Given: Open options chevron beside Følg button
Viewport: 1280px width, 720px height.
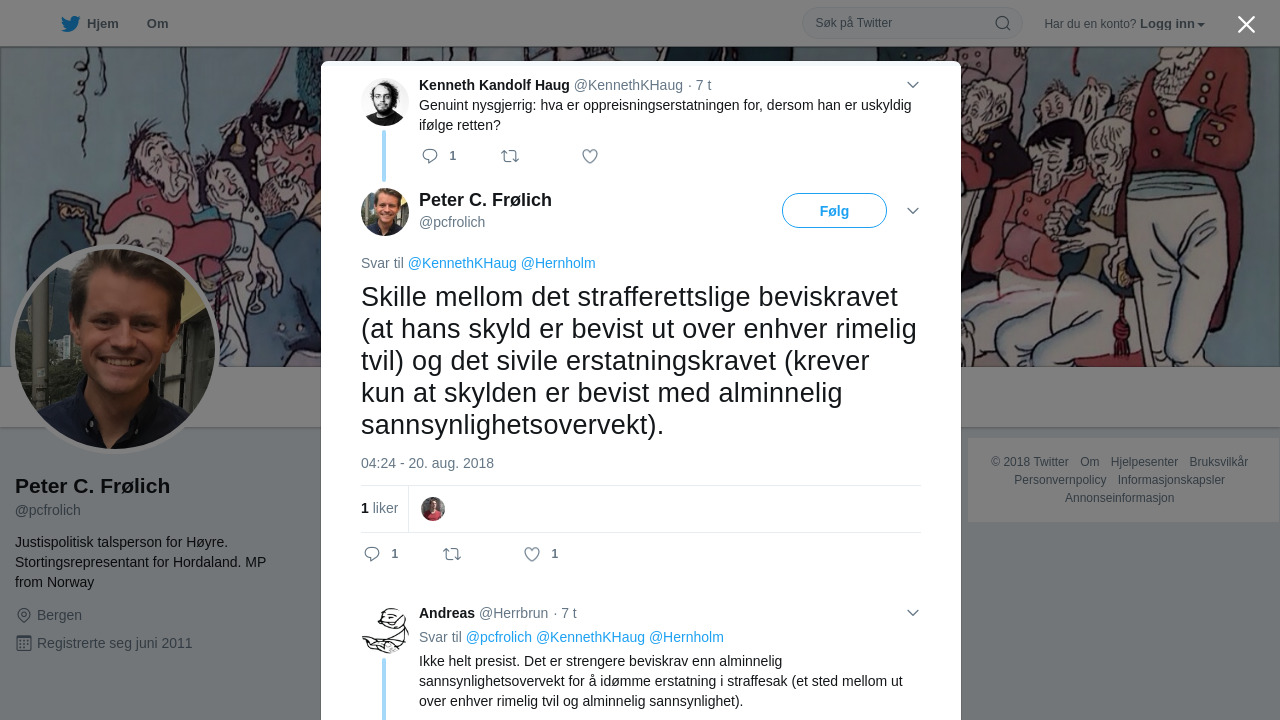Looking at the screenshot, I should 913,211.
